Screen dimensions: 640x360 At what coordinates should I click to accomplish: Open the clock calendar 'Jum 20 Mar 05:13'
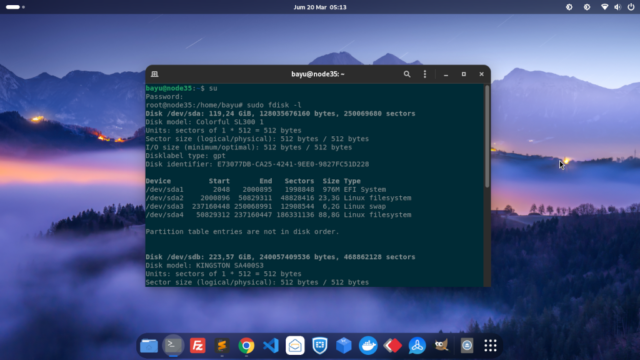[320, 7]
